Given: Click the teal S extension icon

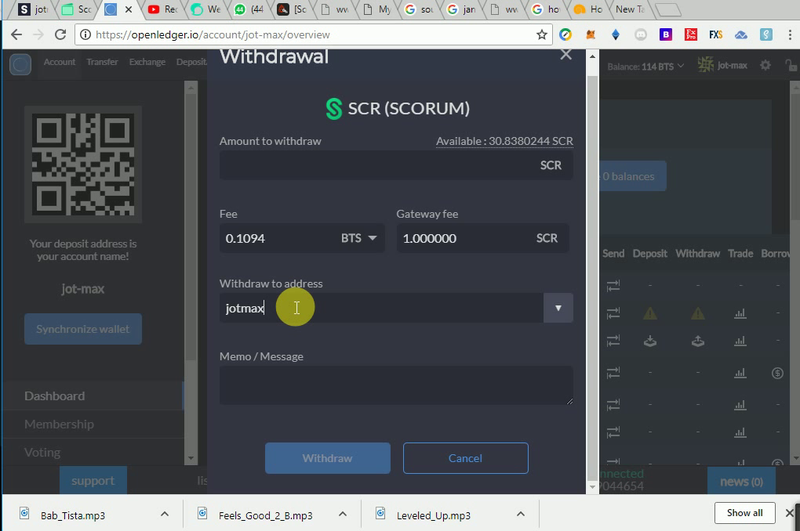Looking at the screenshot, I should coord(766,35).
